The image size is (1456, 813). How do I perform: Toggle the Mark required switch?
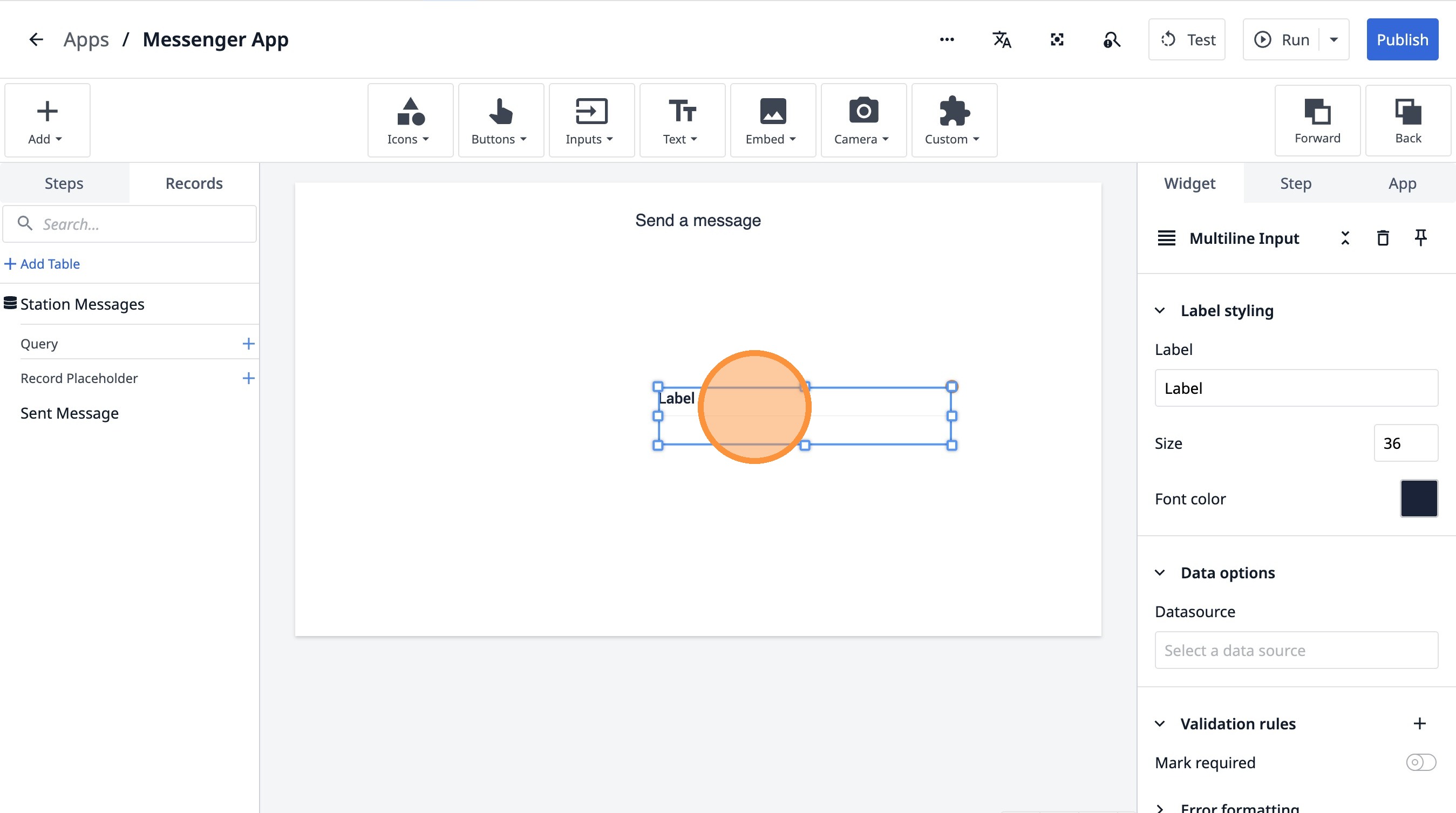(x=1420, y=762)
